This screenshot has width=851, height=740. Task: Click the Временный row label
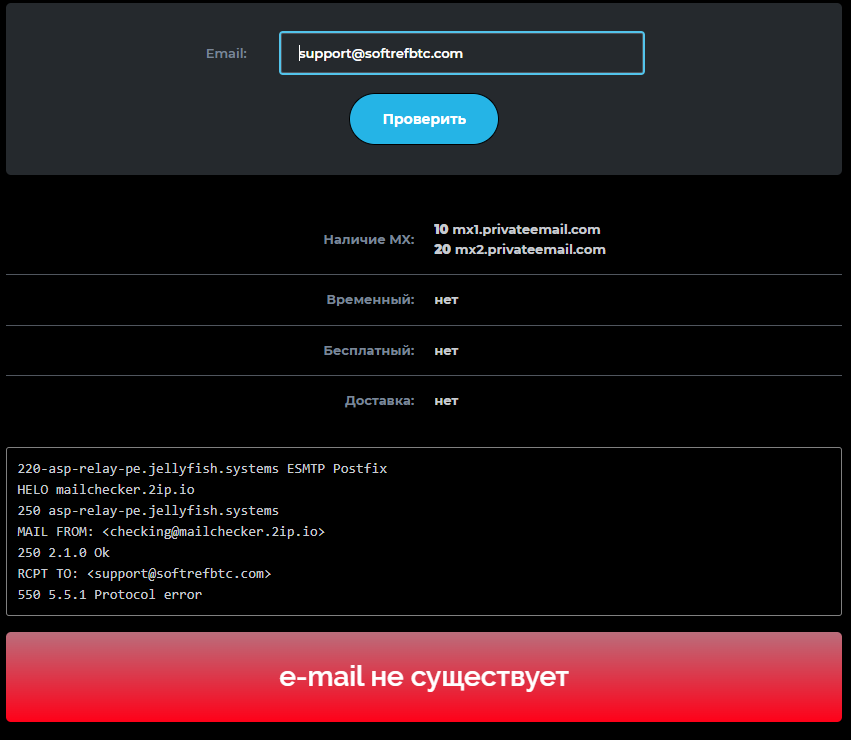point(364,299)
